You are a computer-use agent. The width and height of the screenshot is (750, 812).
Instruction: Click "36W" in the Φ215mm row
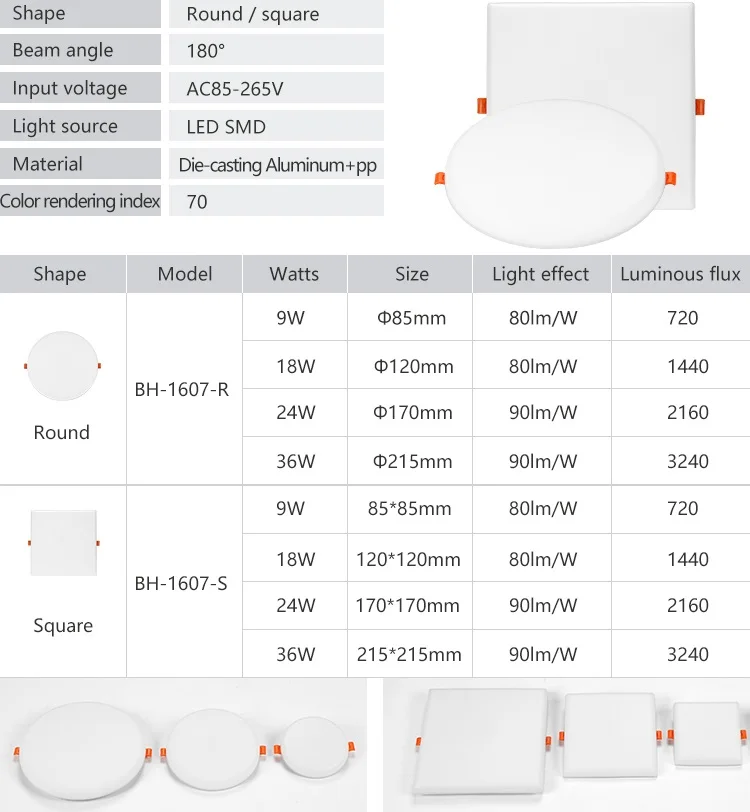tap(295, 461)
